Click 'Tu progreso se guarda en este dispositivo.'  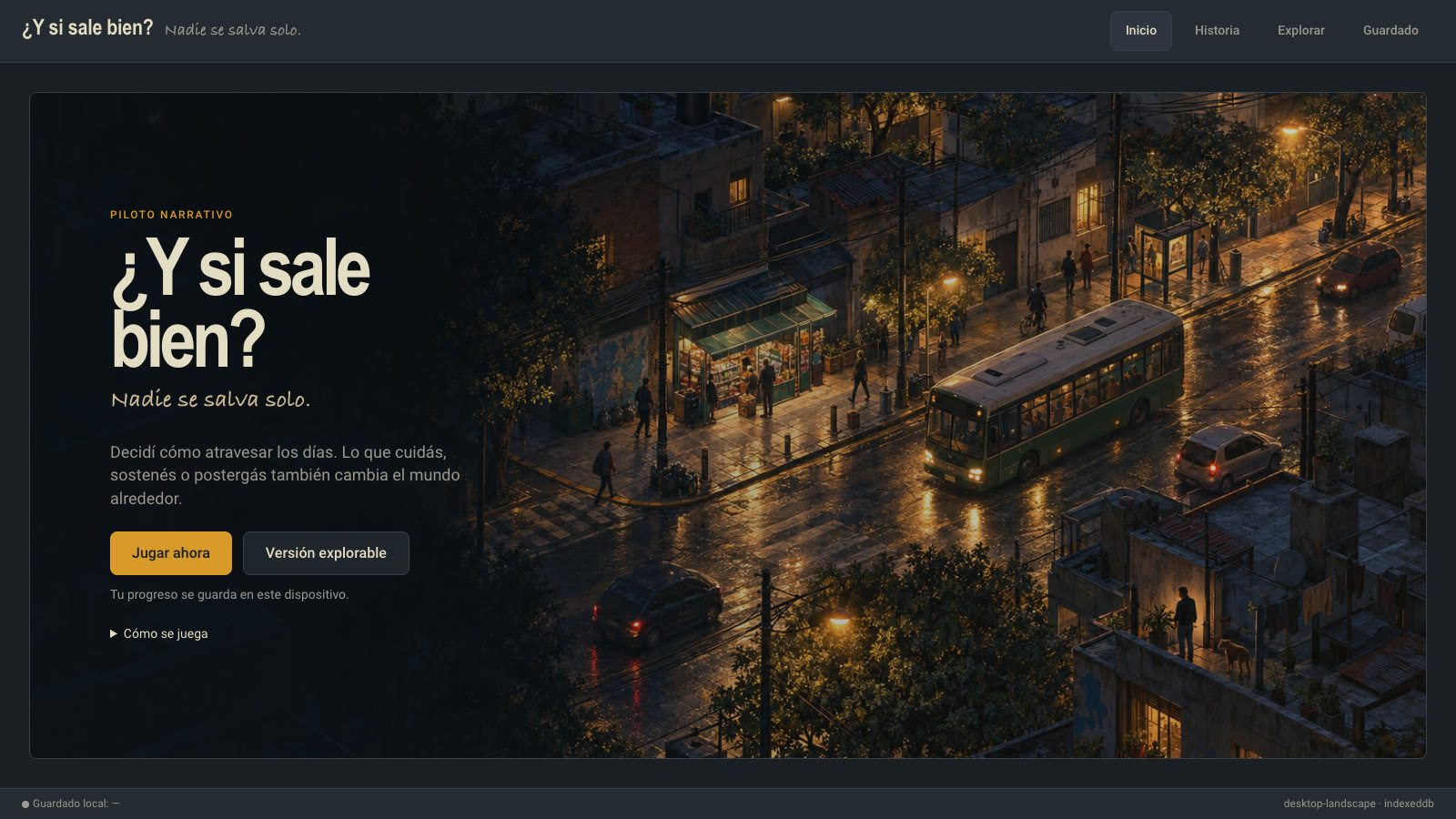pos(229,594)
